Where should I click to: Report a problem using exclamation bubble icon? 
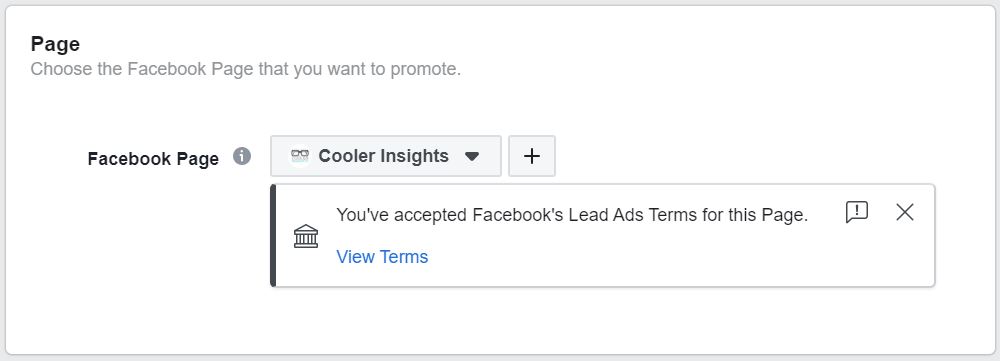[x=857, y=212]
